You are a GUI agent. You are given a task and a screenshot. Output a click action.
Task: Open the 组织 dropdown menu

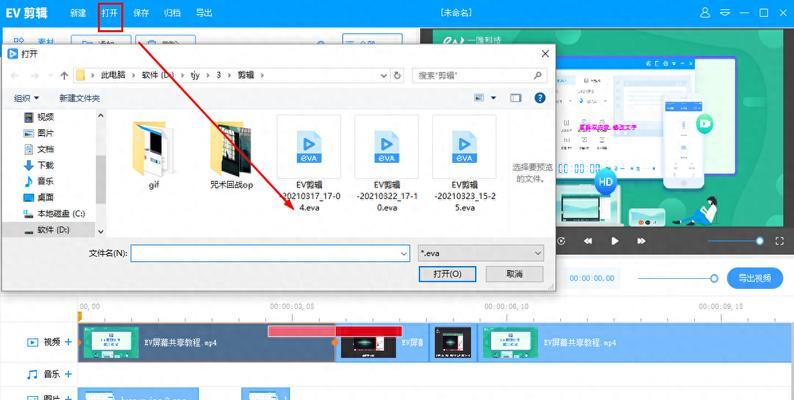click(26, 98)
